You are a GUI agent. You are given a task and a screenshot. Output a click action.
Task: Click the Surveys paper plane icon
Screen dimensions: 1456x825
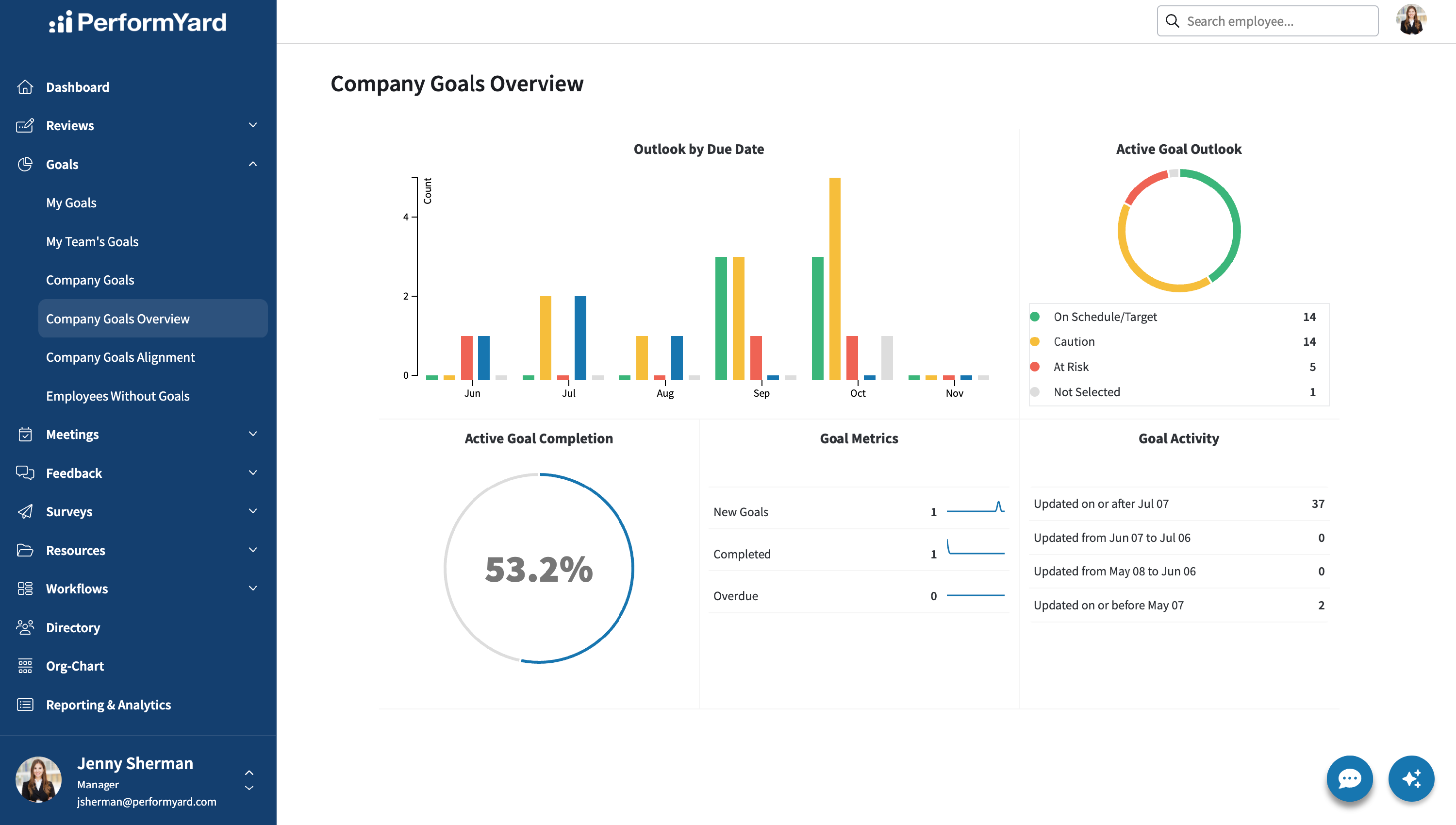pyautogui.click(x=25, y=511)
